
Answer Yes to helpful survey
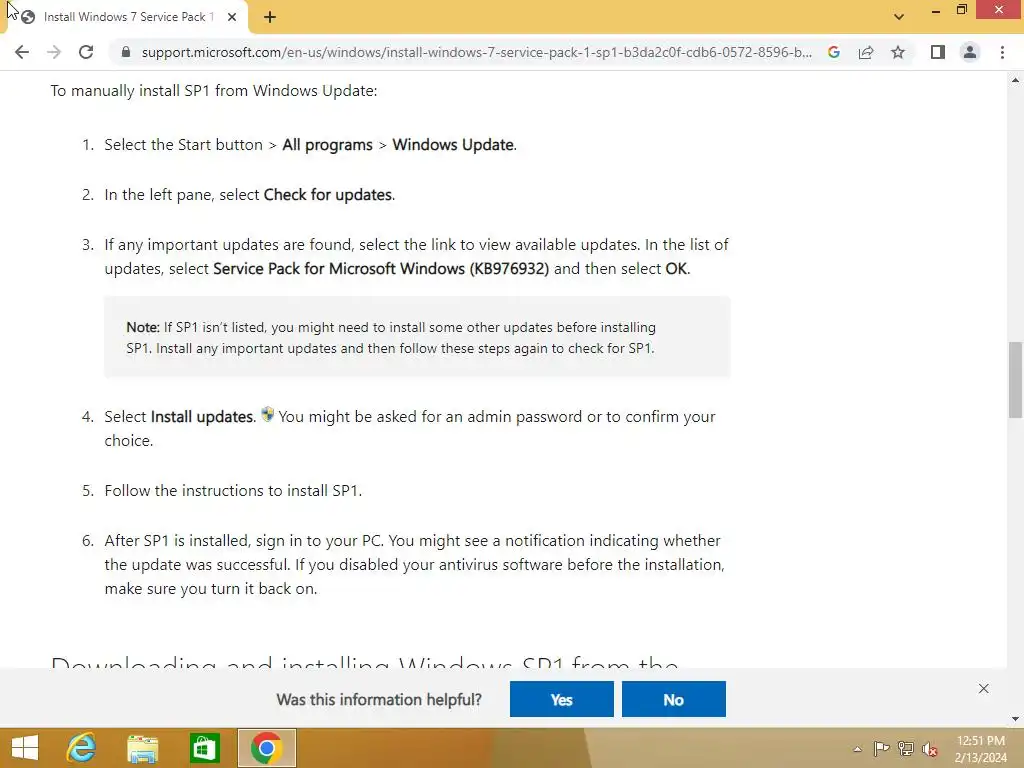(x=562, y=699)
